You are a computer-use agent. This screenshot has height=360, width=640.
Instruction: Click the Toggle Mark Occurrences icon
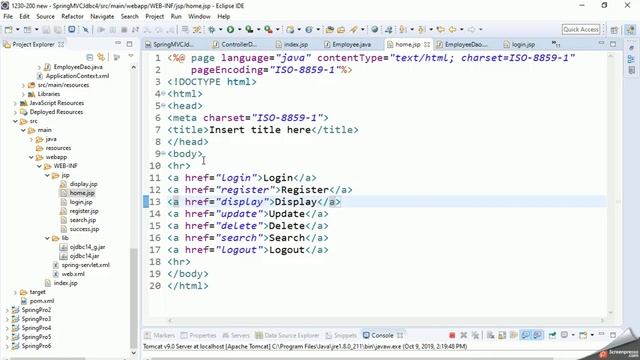point(197,29)
